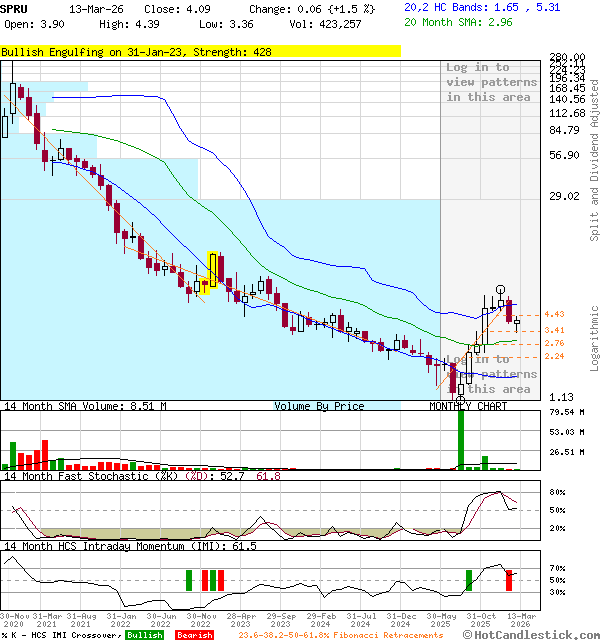
Task: Click the circle marker above the recent candle
Action: (501, 290)
